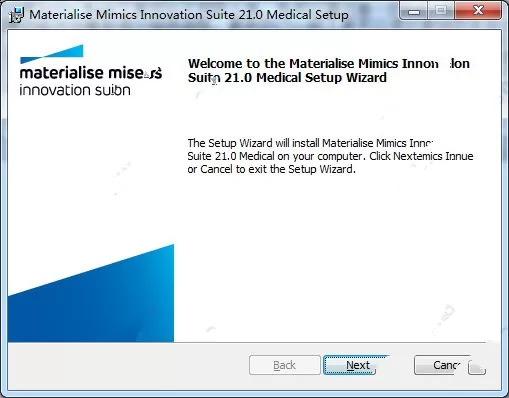Click the 'Welcome to the Materialise Mimics' heading
The image size is (509, 398).
point(329,70)
